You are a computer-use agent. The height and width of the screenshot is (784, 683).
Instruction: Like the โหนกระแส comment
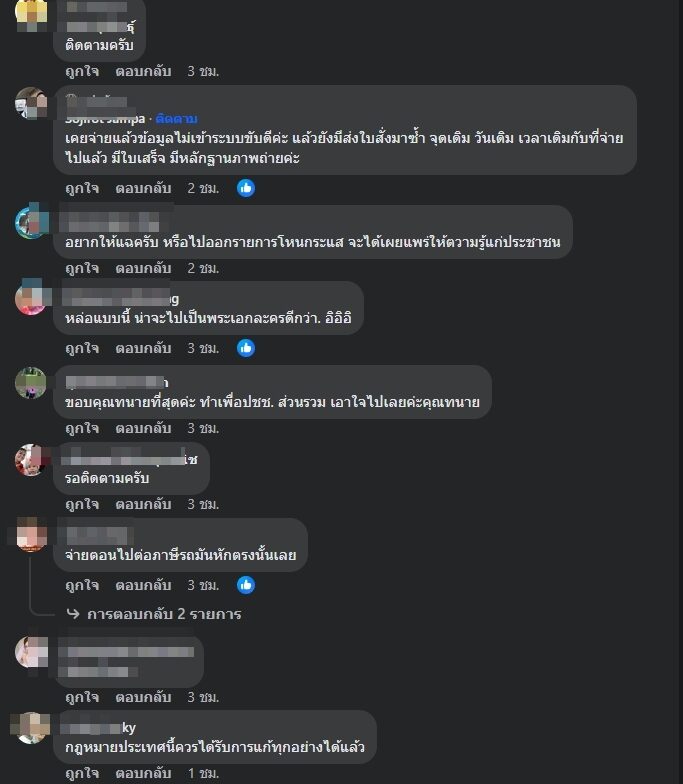[82, 268]
